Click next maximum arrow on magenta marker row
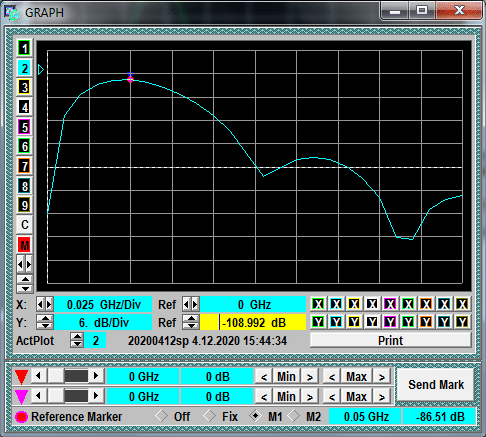The width and height of the screenshot is (486, 437). (x=382, y=397)
